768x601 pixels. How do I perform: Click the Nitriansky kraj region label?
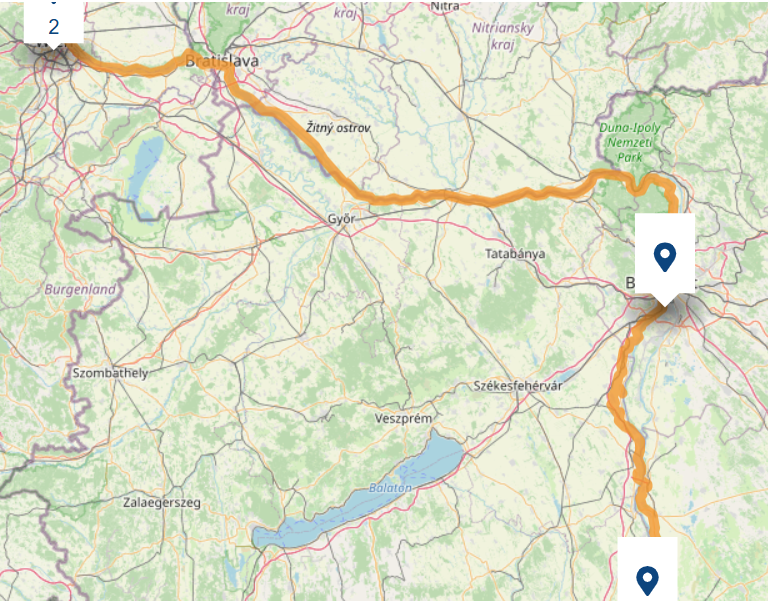pos(503,36)
